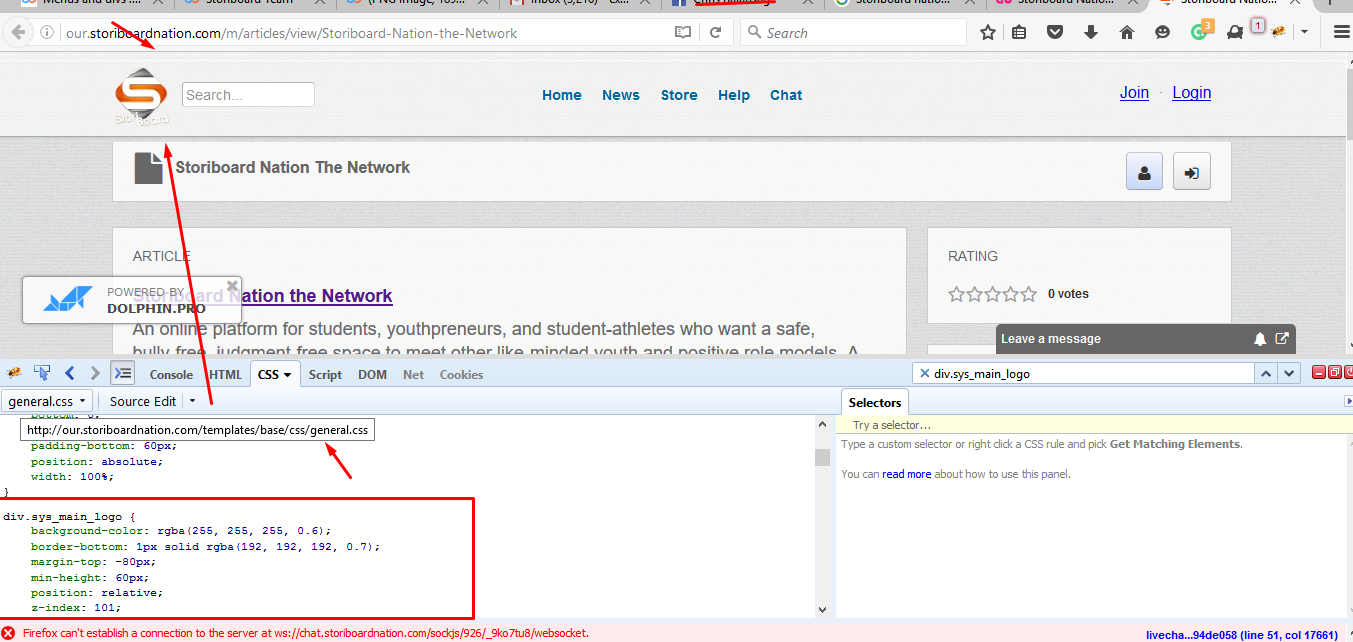This screenshot has width=1353, height=642.
Task: Open the Downloads arrow icon
Action: coord(1091,33)
